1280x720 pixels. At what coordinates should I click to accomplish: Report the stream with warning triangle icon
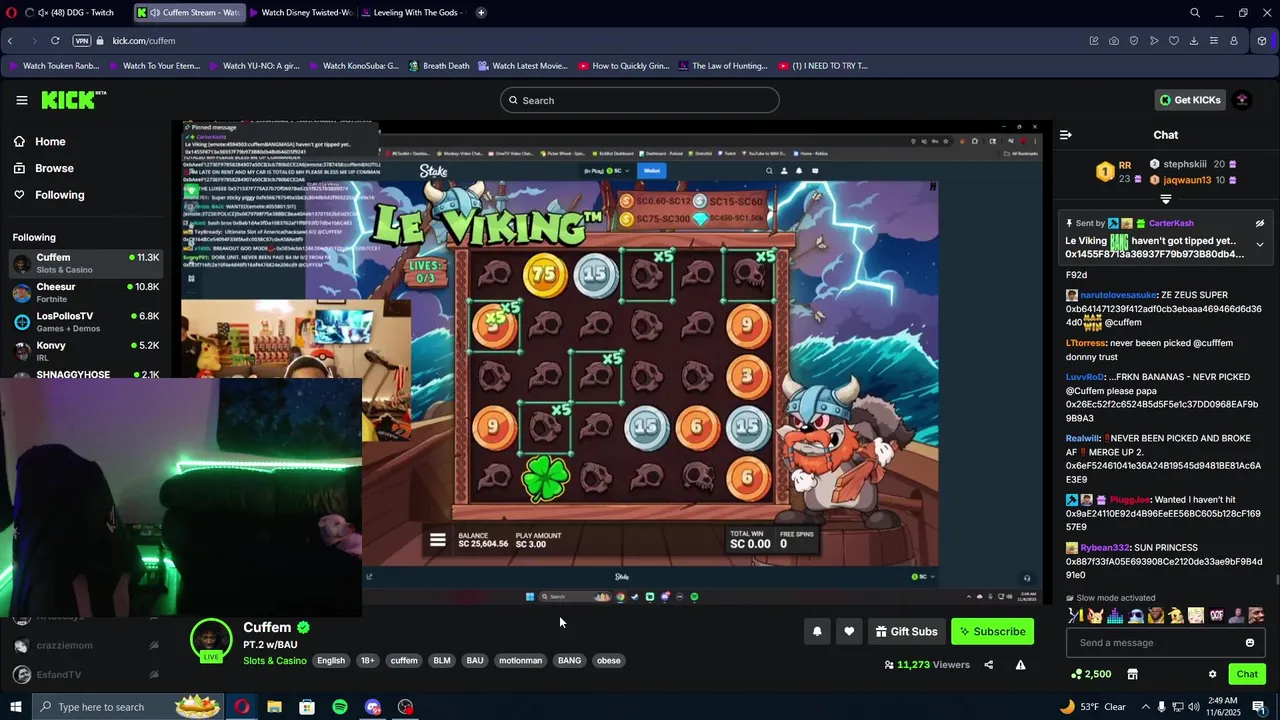1020,665
